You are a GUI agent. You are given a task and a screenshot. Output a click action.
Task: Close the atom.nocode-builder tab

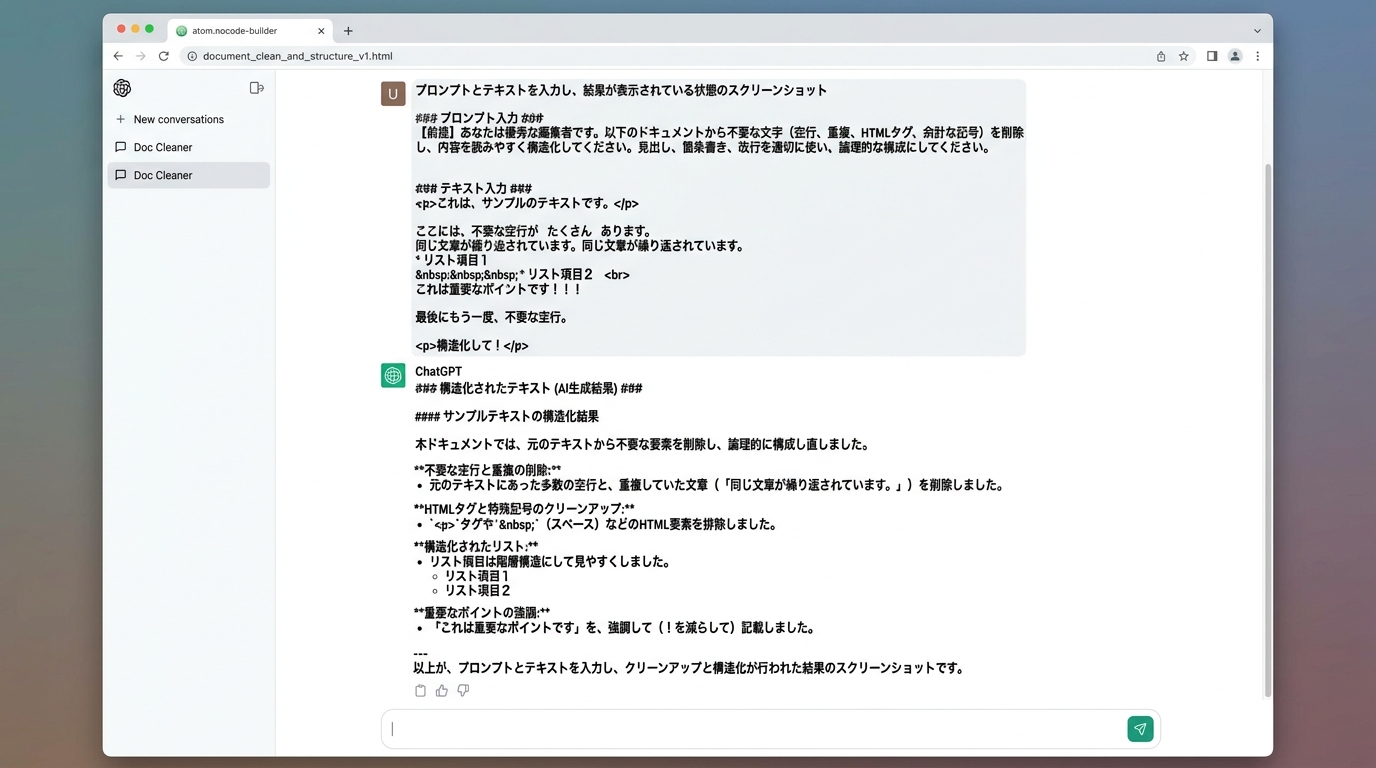[321, 31]
